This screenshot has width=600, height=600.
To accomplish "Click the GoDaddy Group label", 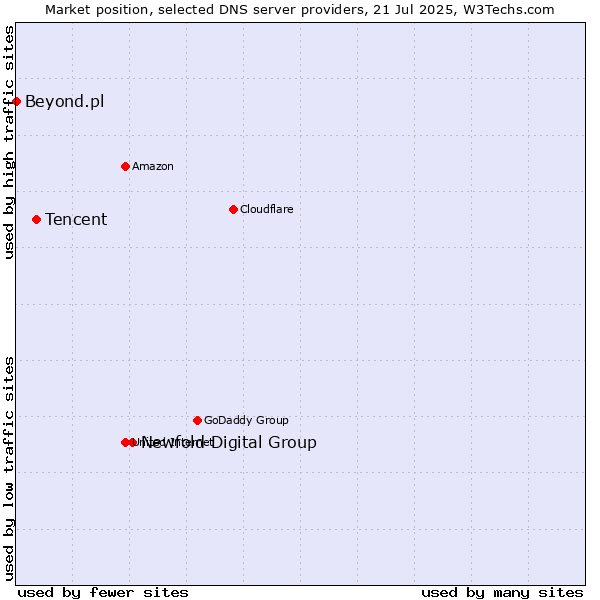I will [246, 421].
